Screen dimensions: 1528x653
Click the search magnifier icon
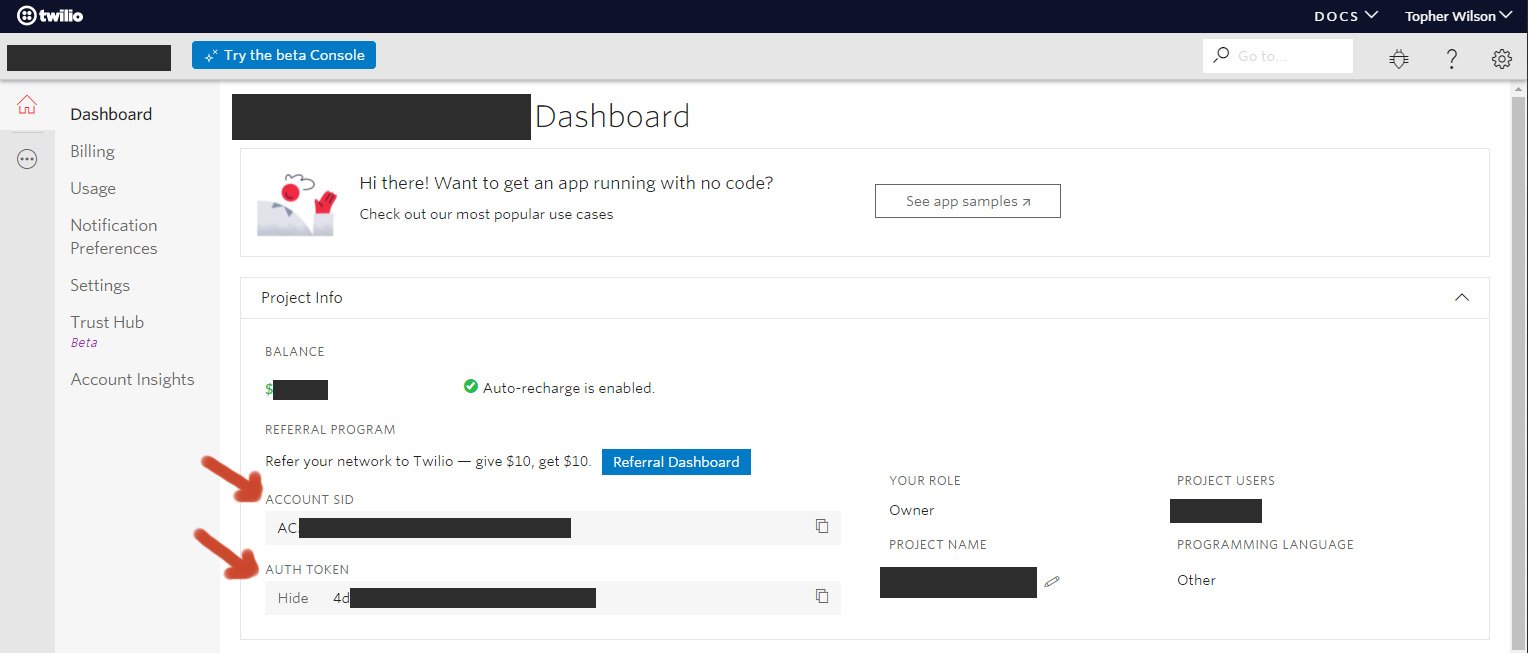coord(1220,55)
